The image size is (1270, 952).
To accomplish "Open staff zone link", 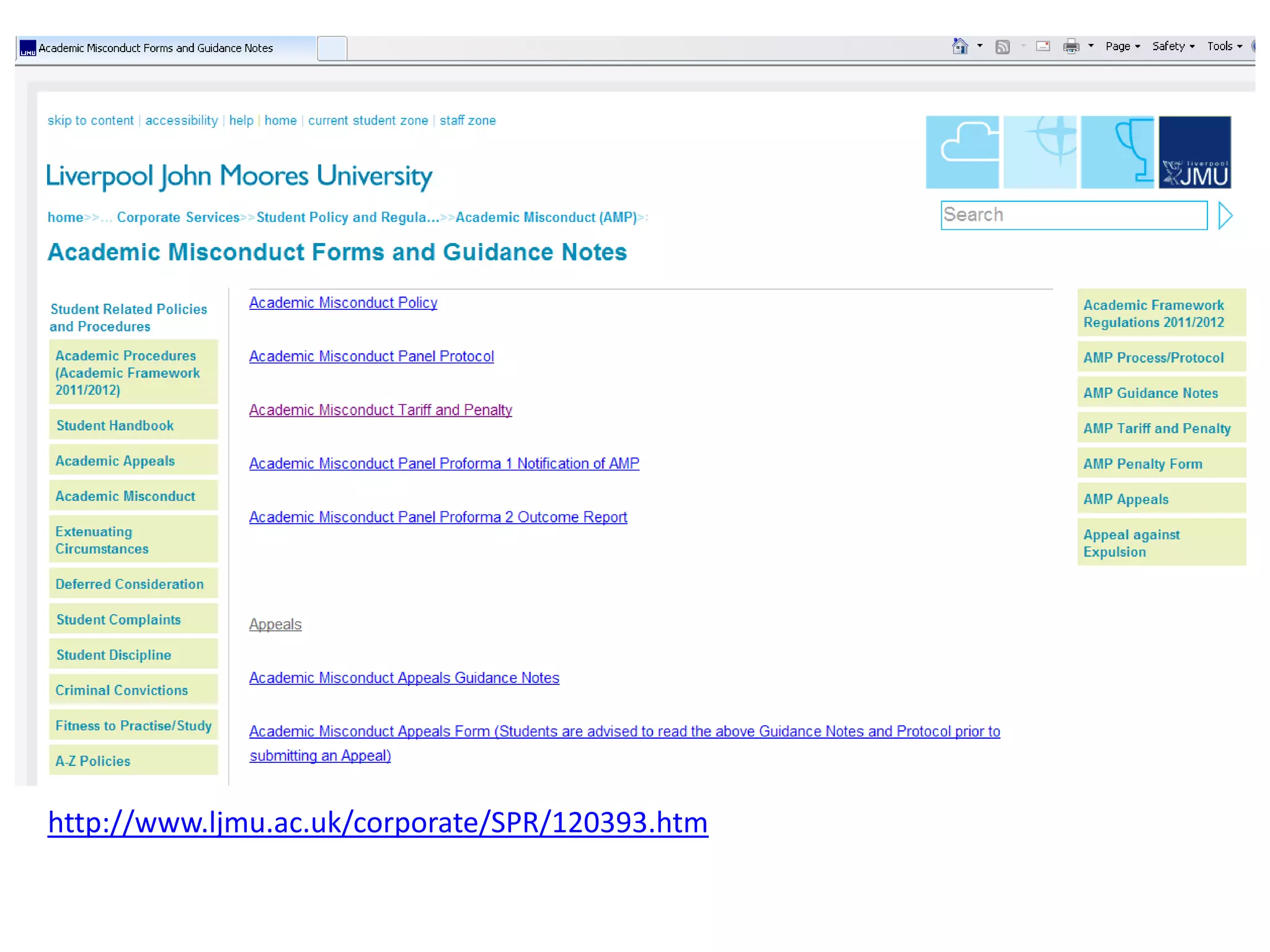I will (x=468, y=120).
